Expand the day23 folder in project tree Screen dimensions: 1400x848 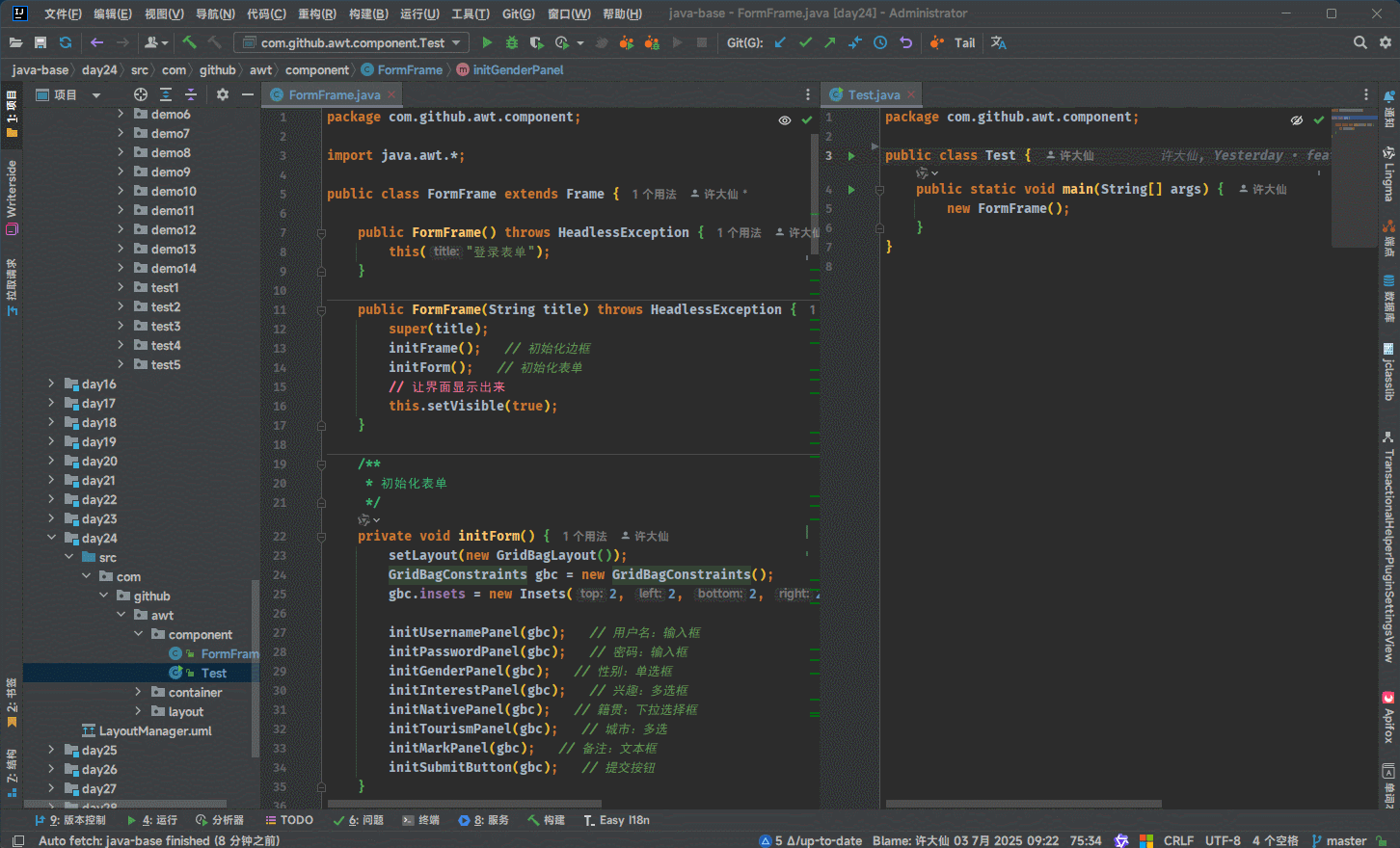[51, 518]
